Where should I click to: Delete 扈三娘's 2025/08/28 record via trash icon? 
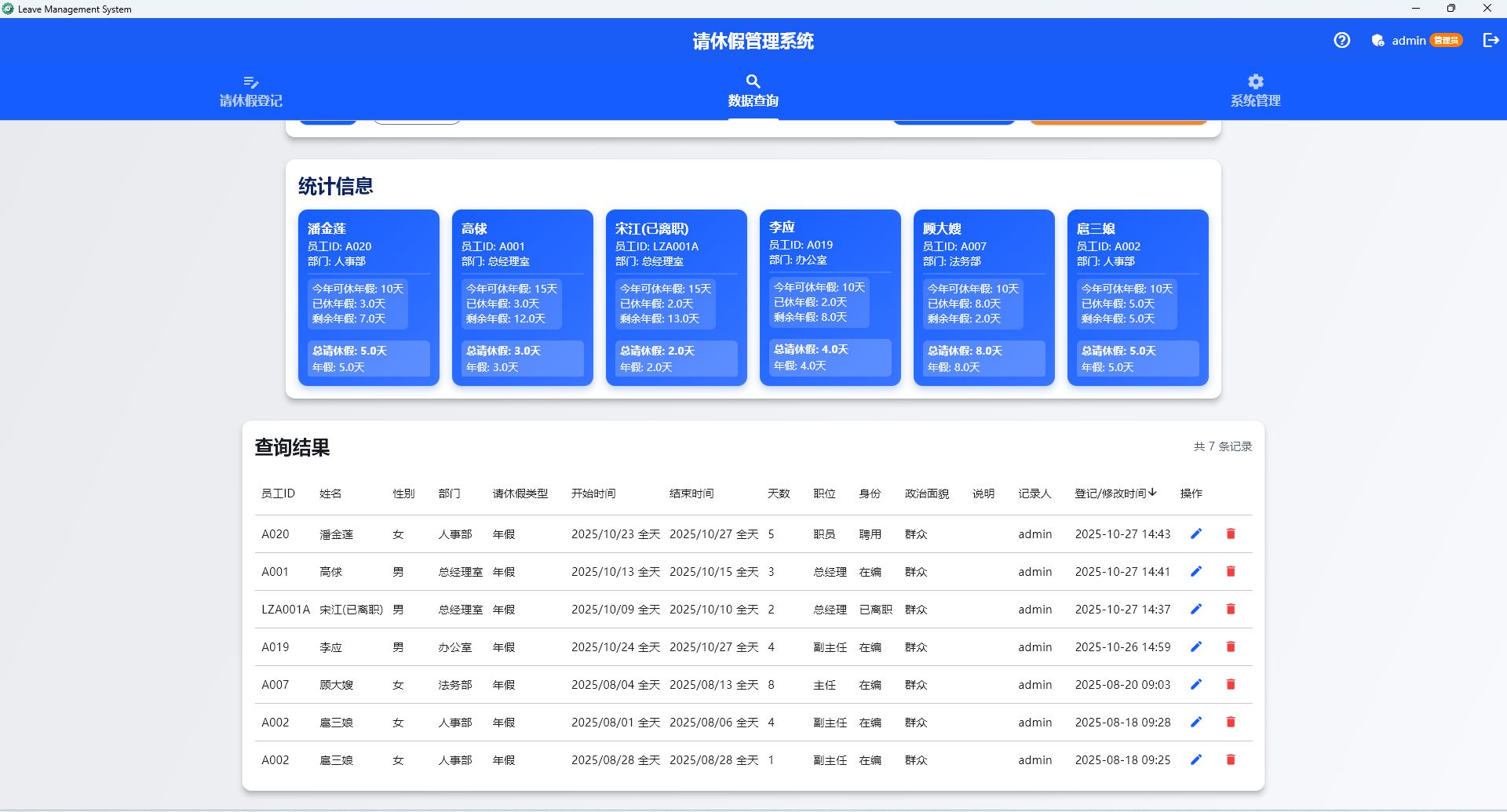pyautogui.click(x=1231, y=759)
